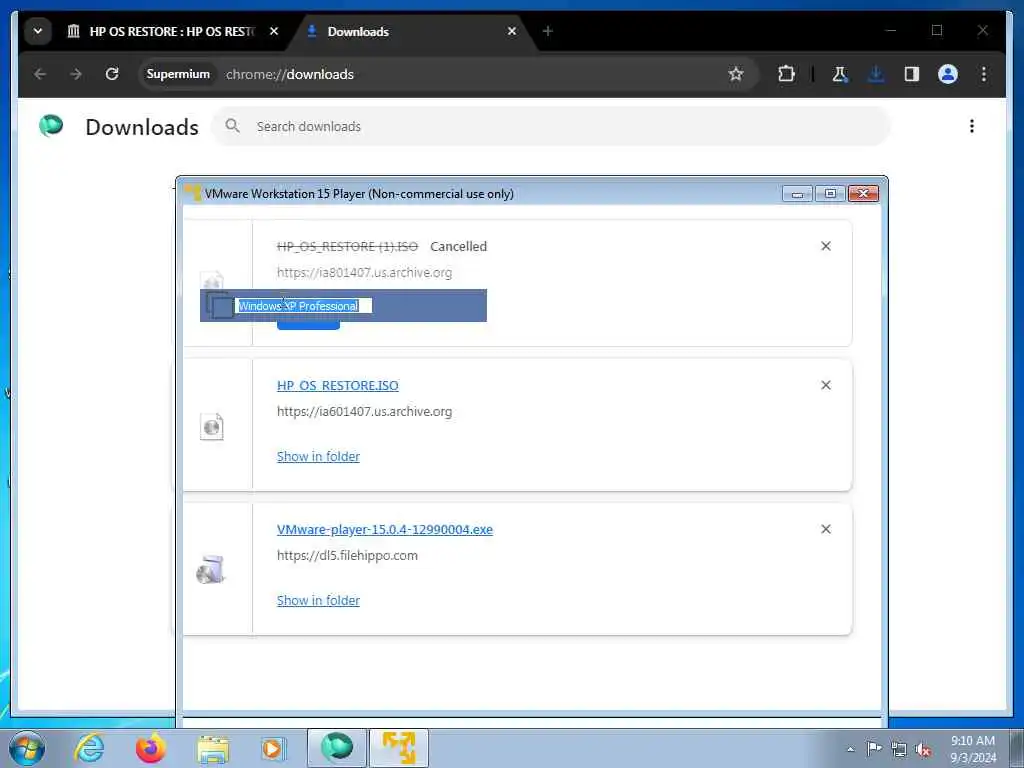Open Windows Explorer from taskbar
1024x768 pixels.
tap(213, 748)
